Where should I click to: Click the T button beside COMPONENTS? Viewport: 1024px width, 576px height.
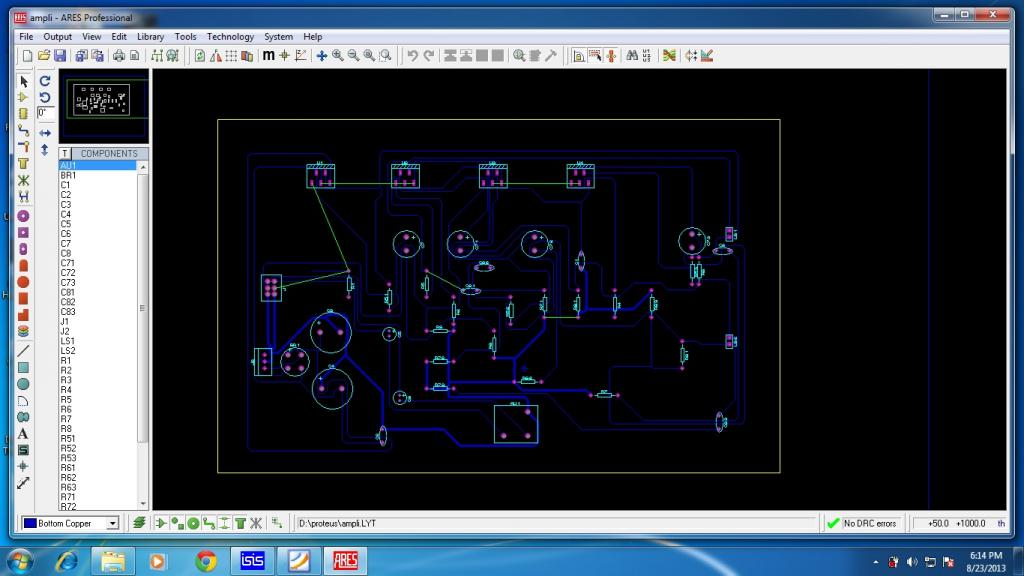tap(65, 153)
